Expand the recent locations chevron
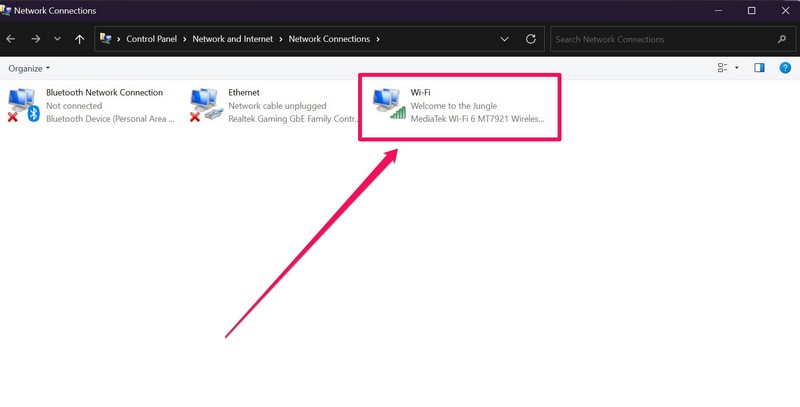800x407 pixels. 57,39
